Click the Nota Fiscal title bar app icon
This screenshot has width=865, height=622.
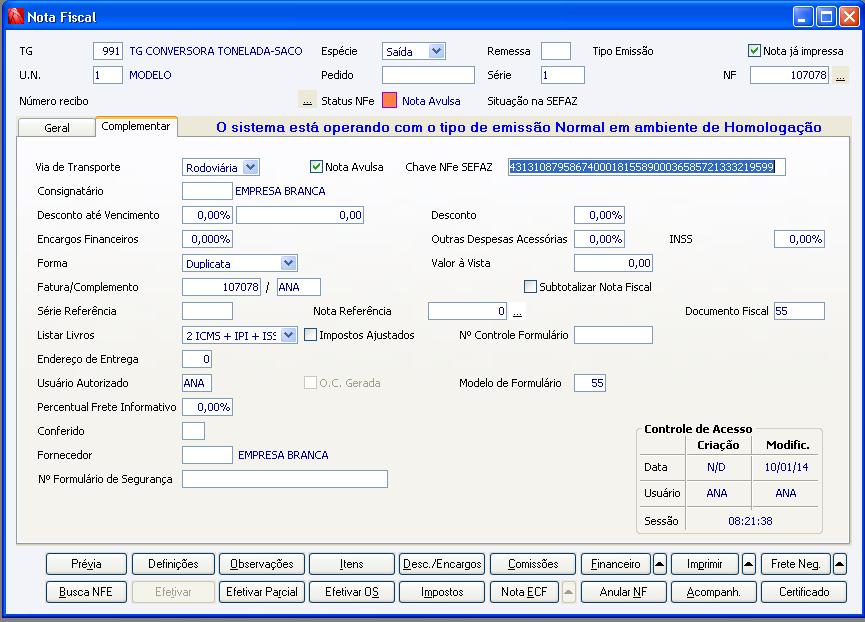(x=15, y=17)
